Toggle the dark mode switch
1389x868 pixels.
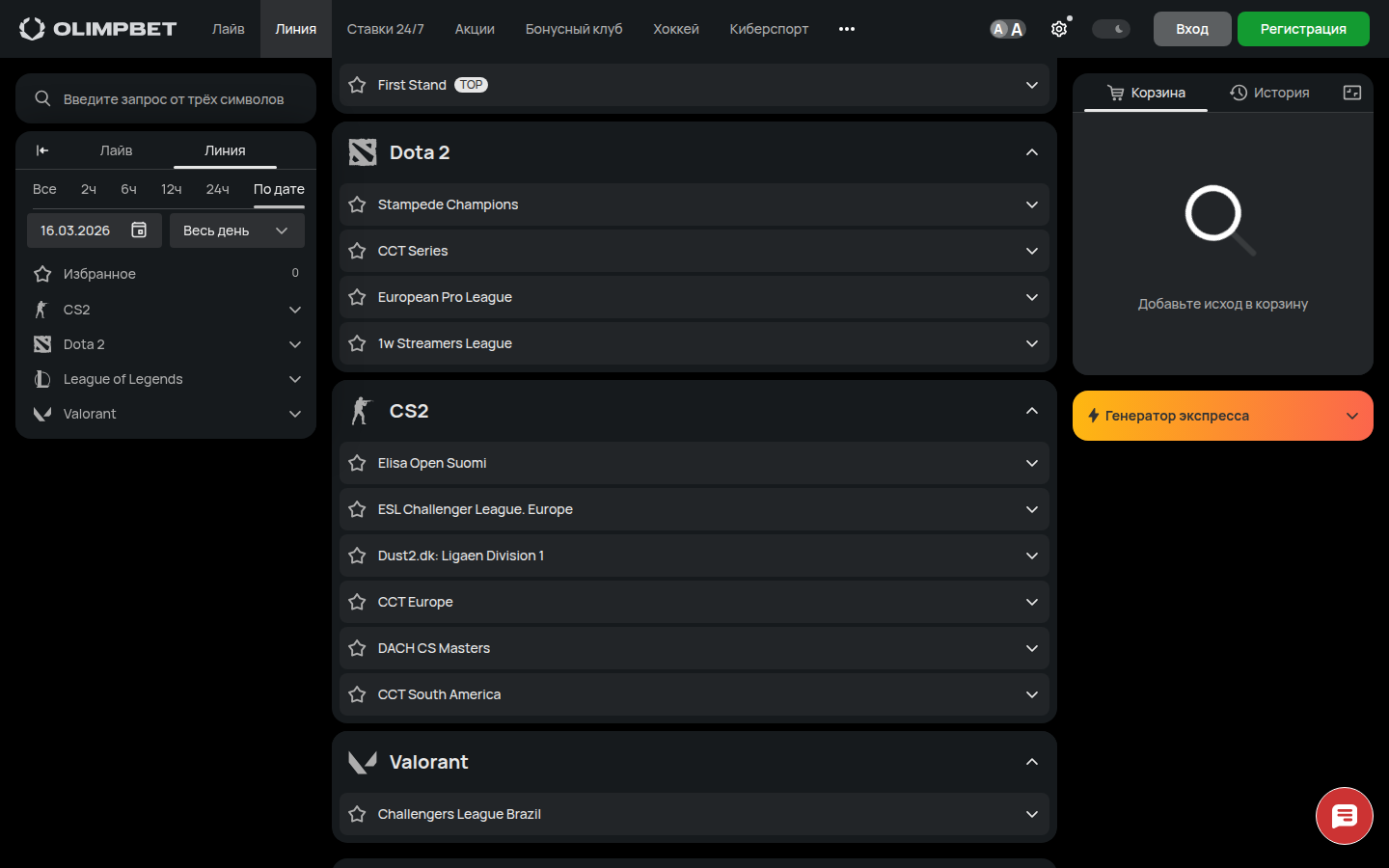coord(1111,29)
